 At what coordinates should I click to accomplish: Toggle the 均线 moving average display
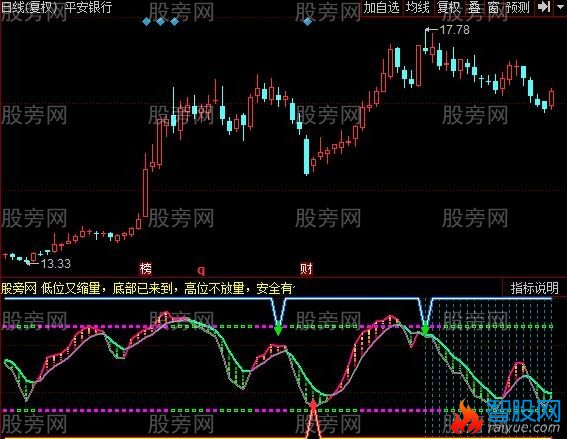(417, 7)
